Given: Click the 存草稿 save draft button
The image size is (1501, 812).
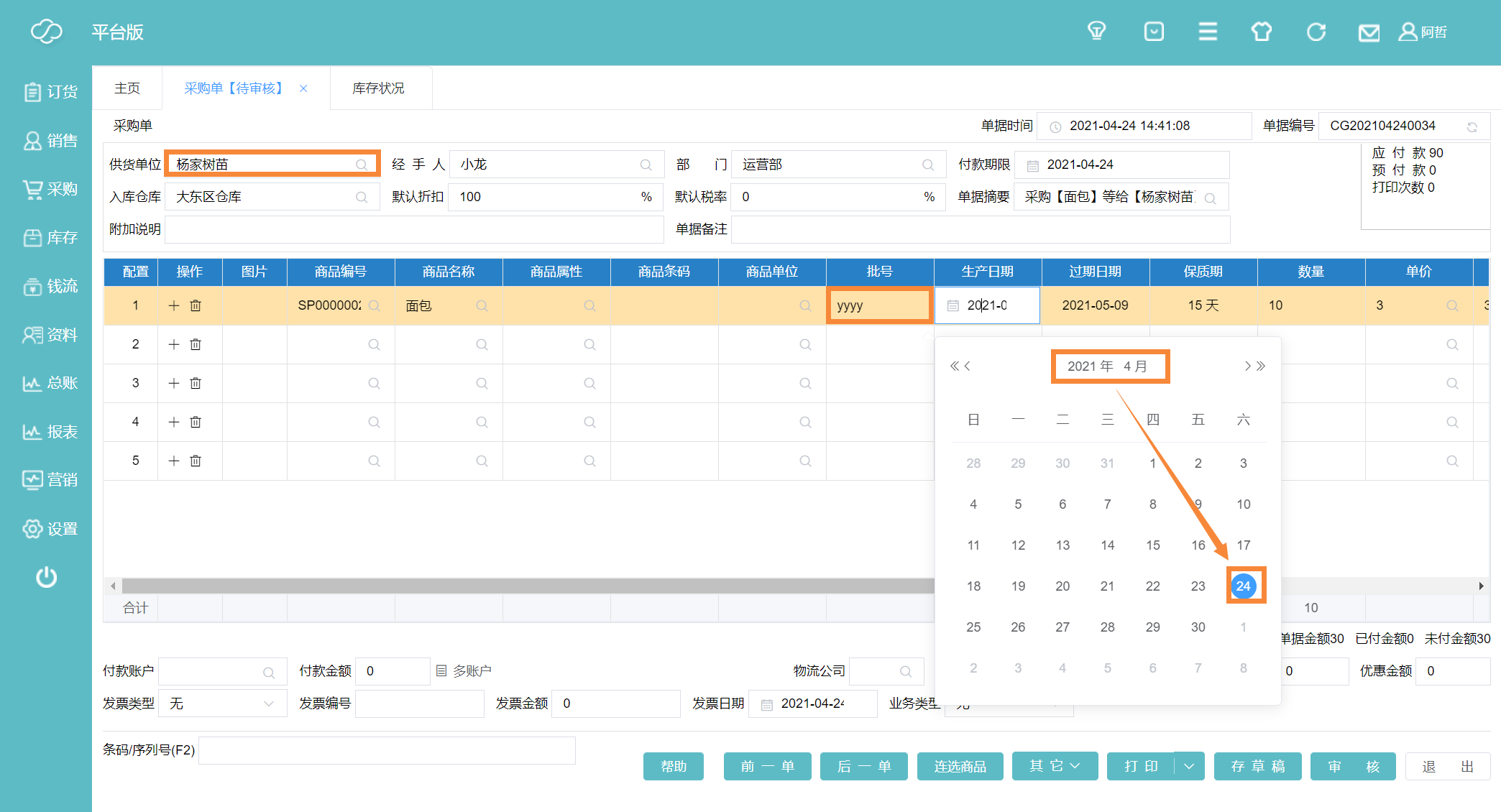Looking at the screenshot, I should coord(1258,766).
